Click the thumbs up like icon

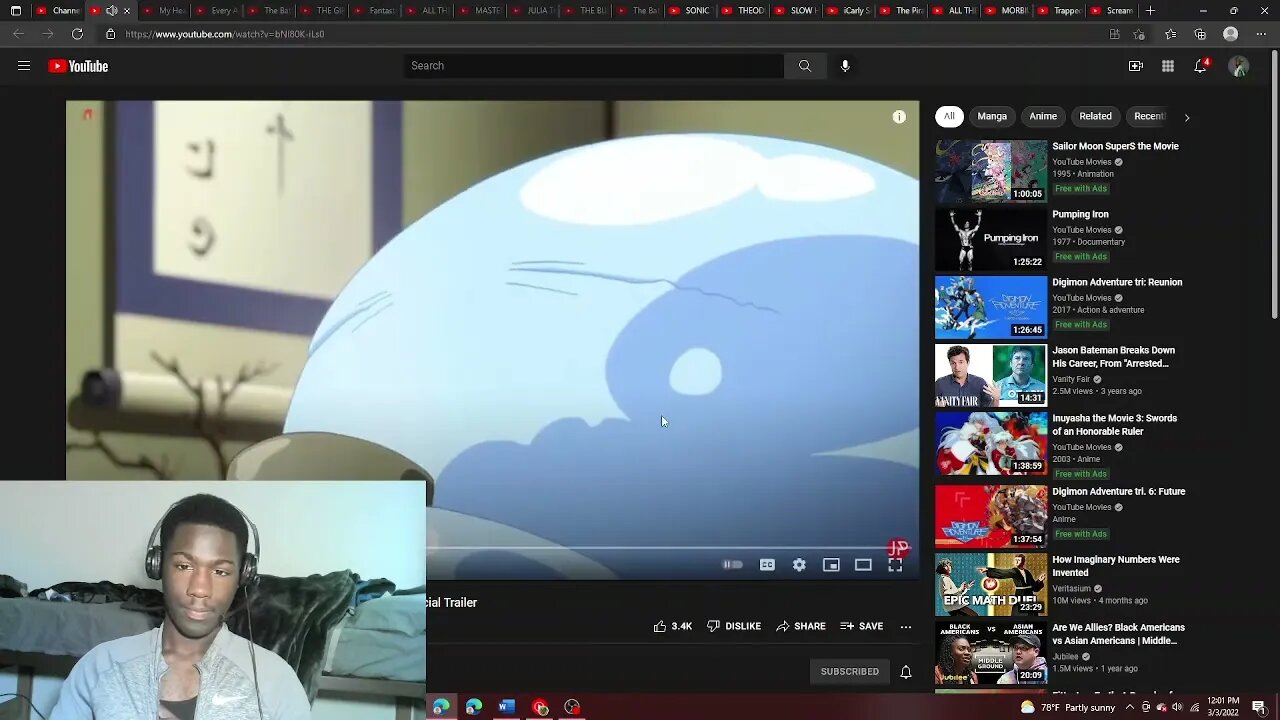point(660,626)
